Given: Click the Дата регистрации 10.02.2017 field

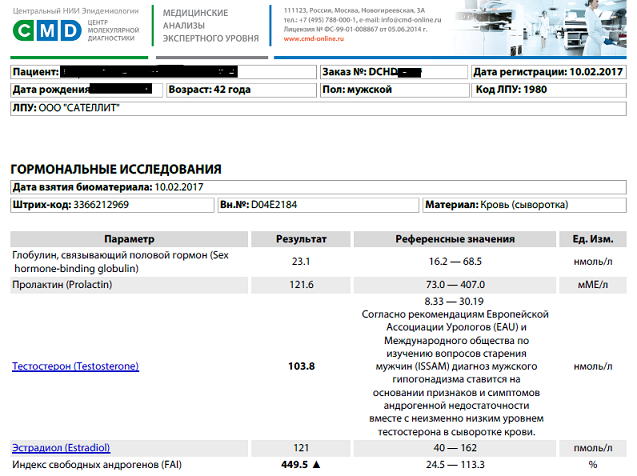Looking at the screenshot, I should (548, 73).
